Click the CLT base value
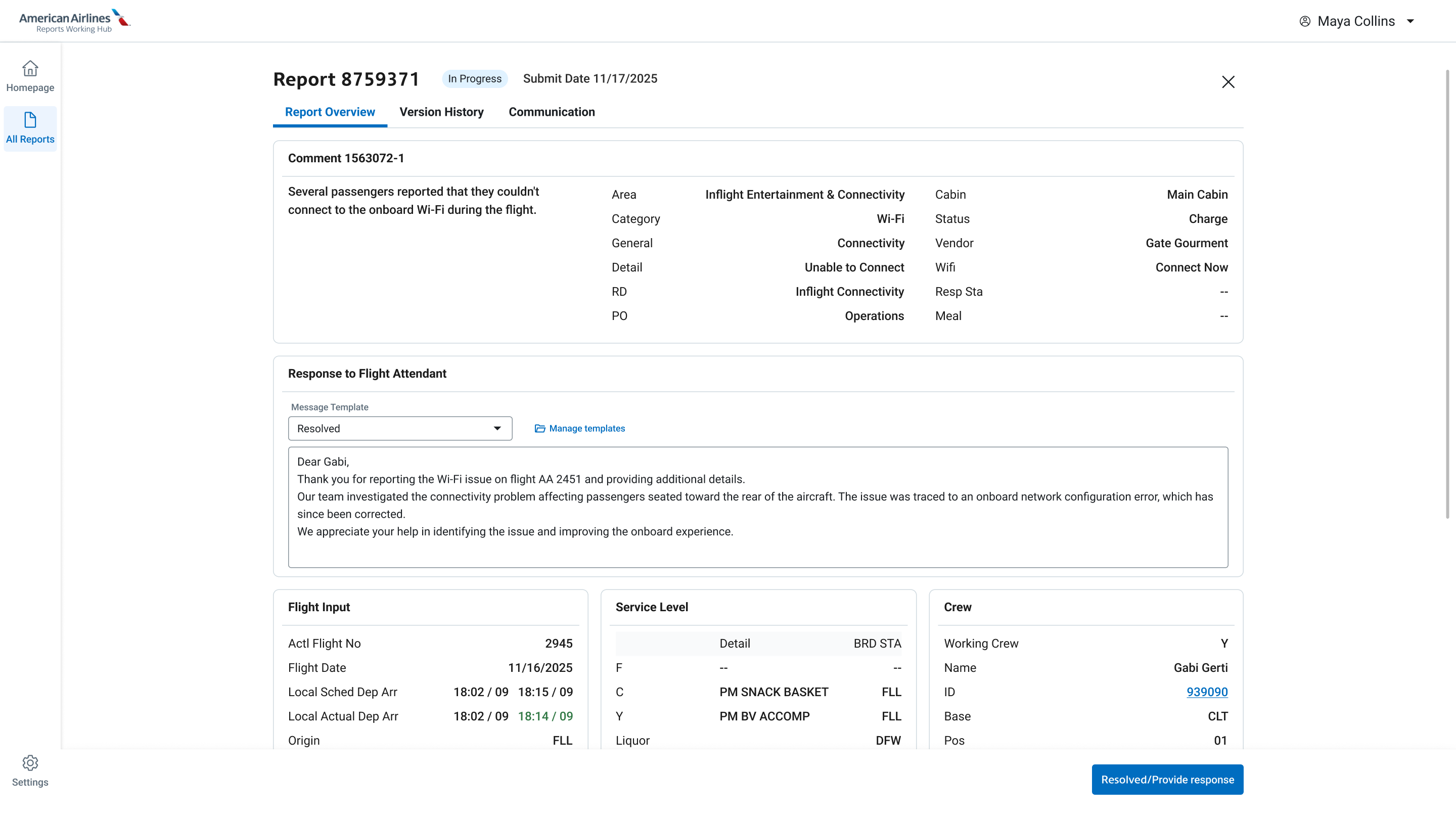Screen dimensions: 1456x819 tap(1217, 716)
